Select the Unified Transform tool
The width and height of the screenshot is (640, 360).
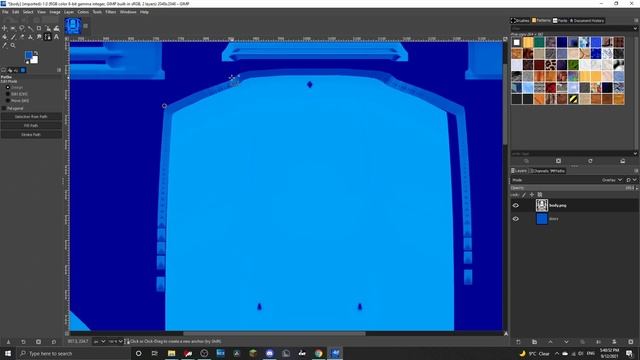[x=48, y=28]
